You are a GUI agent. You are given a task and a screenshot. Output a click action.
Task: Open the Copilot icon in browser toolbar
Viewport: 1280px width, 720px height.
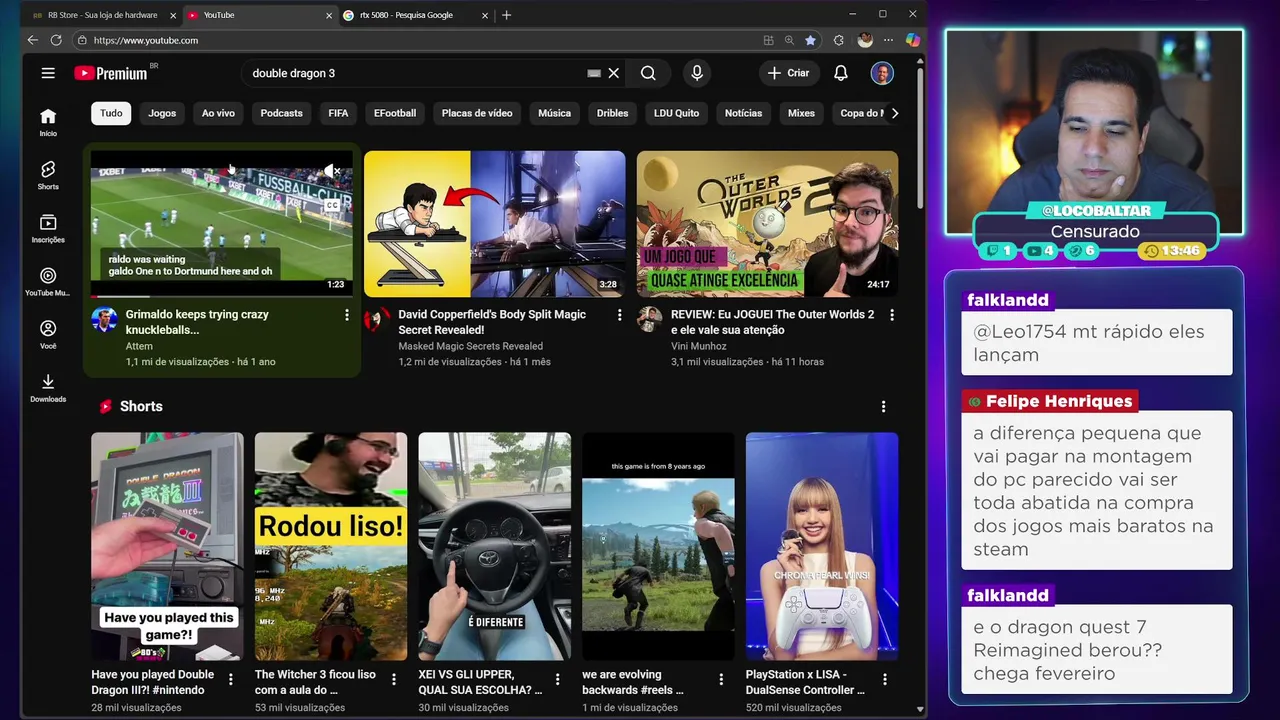pos(912,40)
